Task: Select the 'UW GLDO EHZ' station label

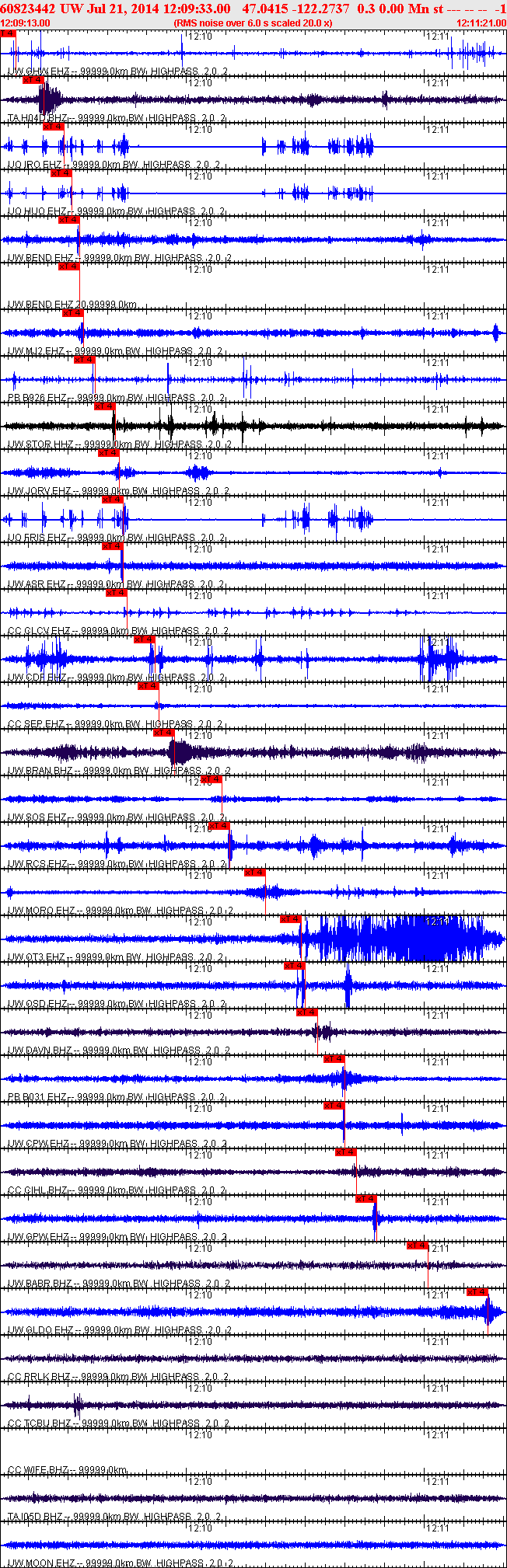Action: [119, 1330]
